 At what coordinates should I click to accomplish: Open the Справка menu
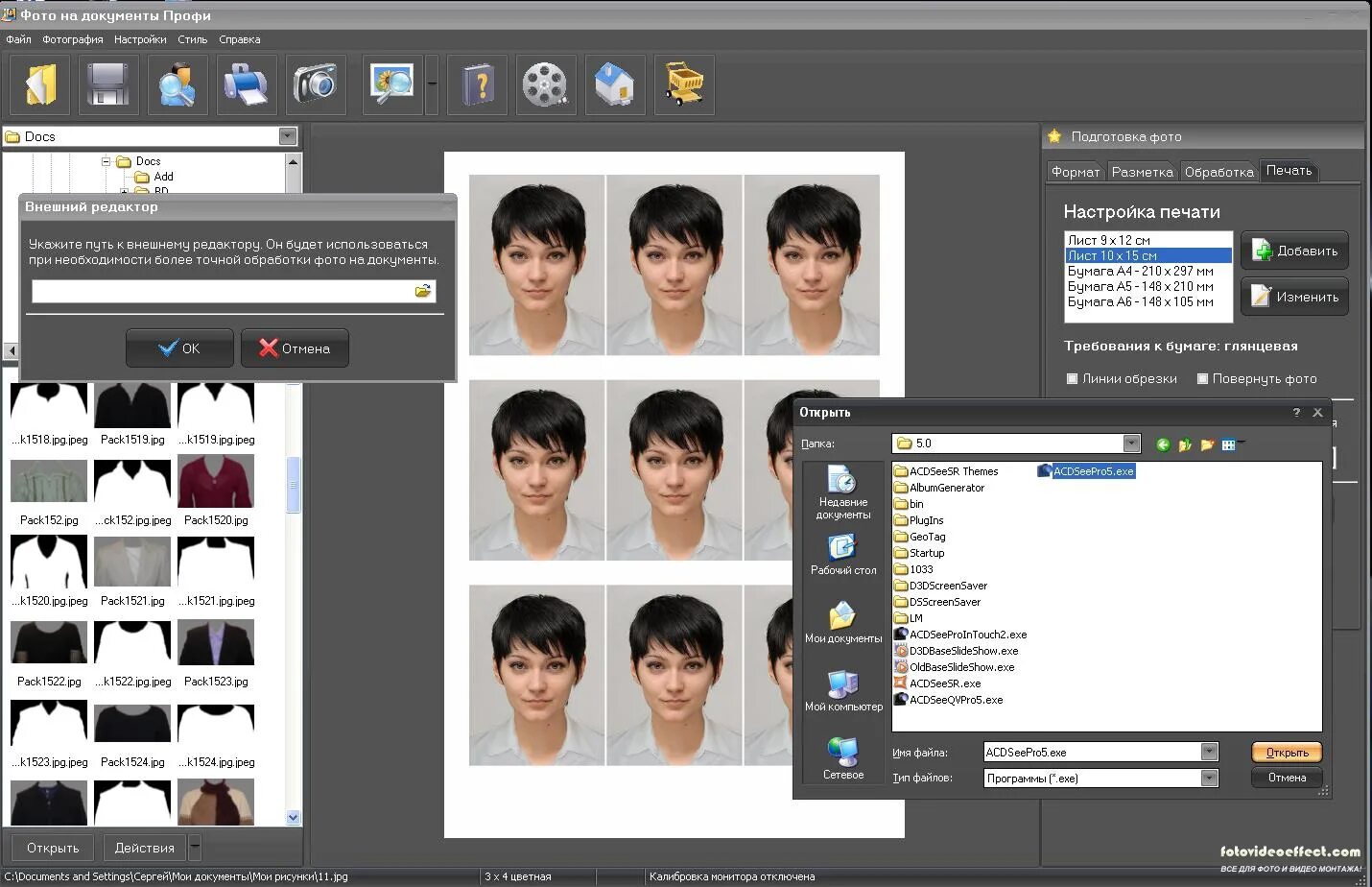(x=239, y=39)
